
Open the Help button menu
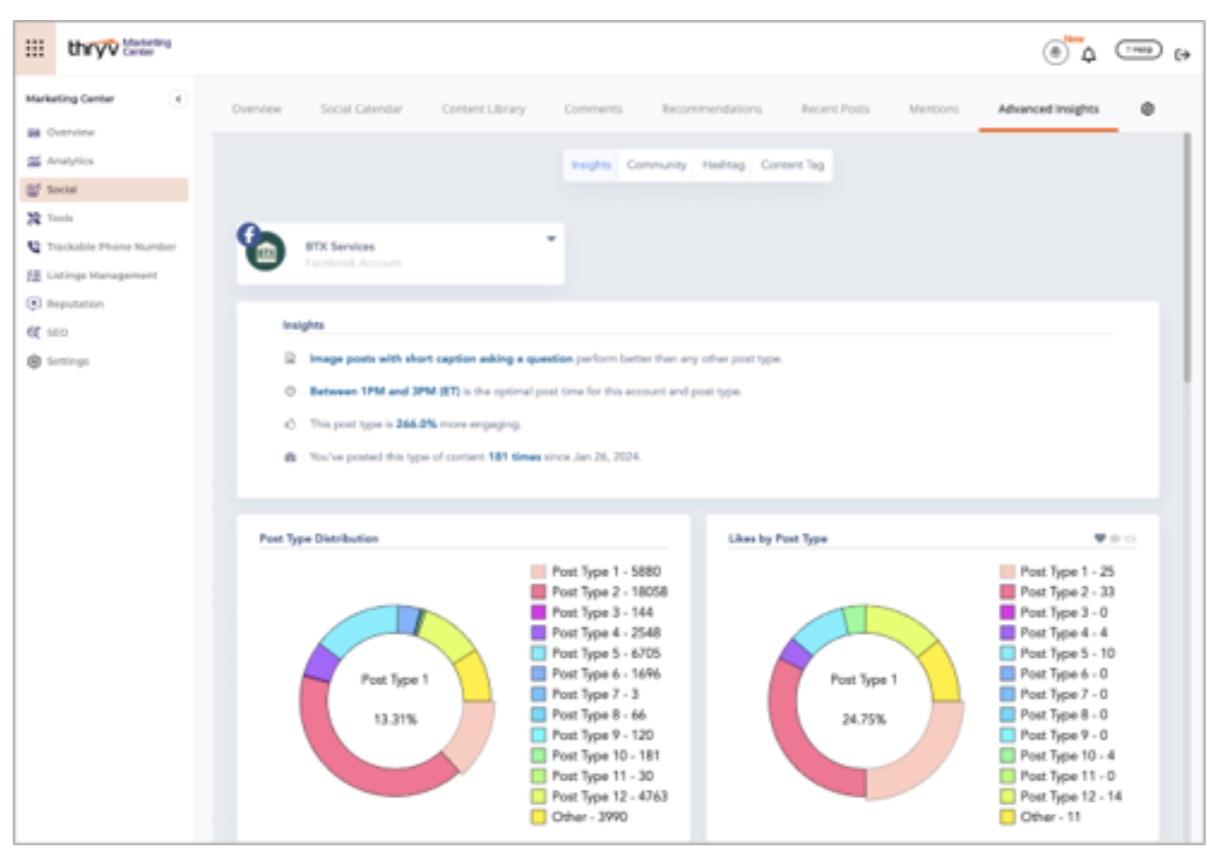[x=1139, y=49]
